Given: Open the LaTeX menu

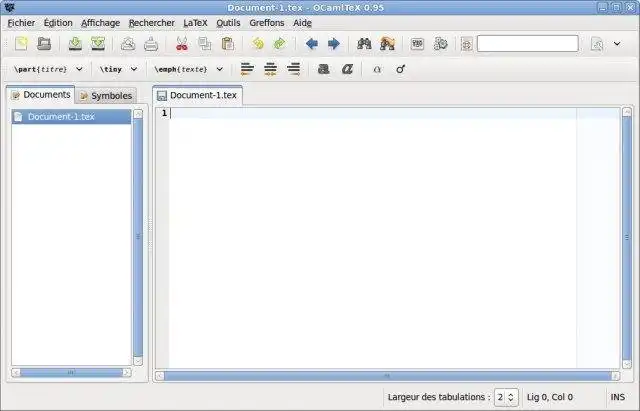Looking at the screenshot, I should tap(195, 23).
